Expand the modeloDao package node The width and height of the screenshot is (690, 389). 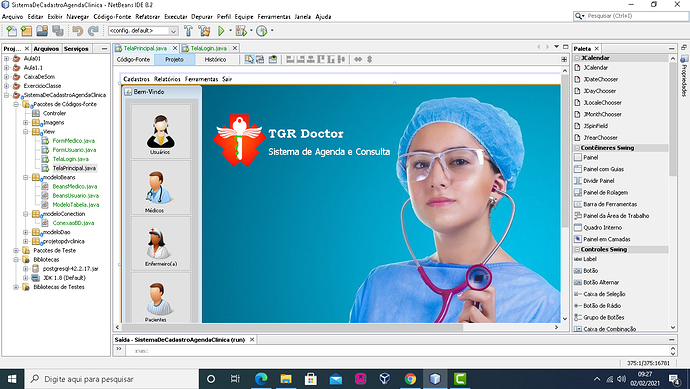pos(26,232)
